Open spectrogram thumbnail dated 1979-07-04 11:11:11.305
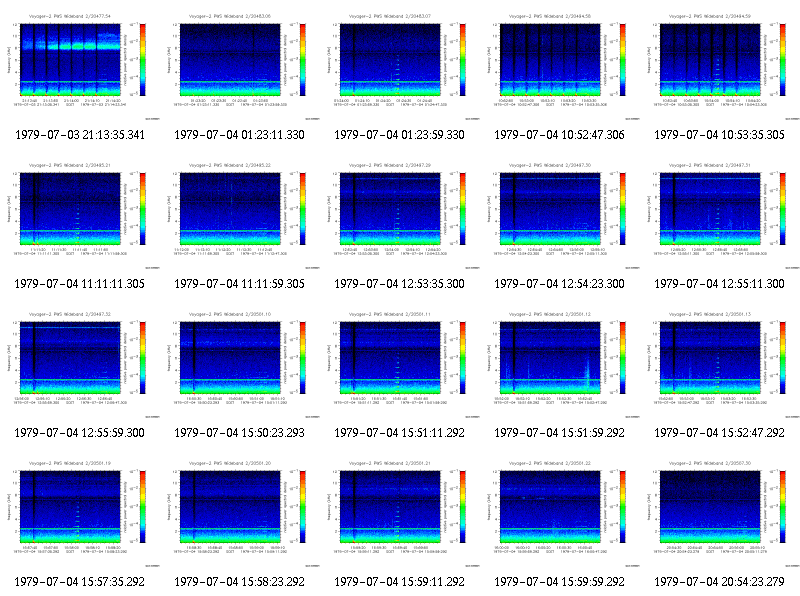The width and height of the screenshot is (800, 596). pos(80,215)
